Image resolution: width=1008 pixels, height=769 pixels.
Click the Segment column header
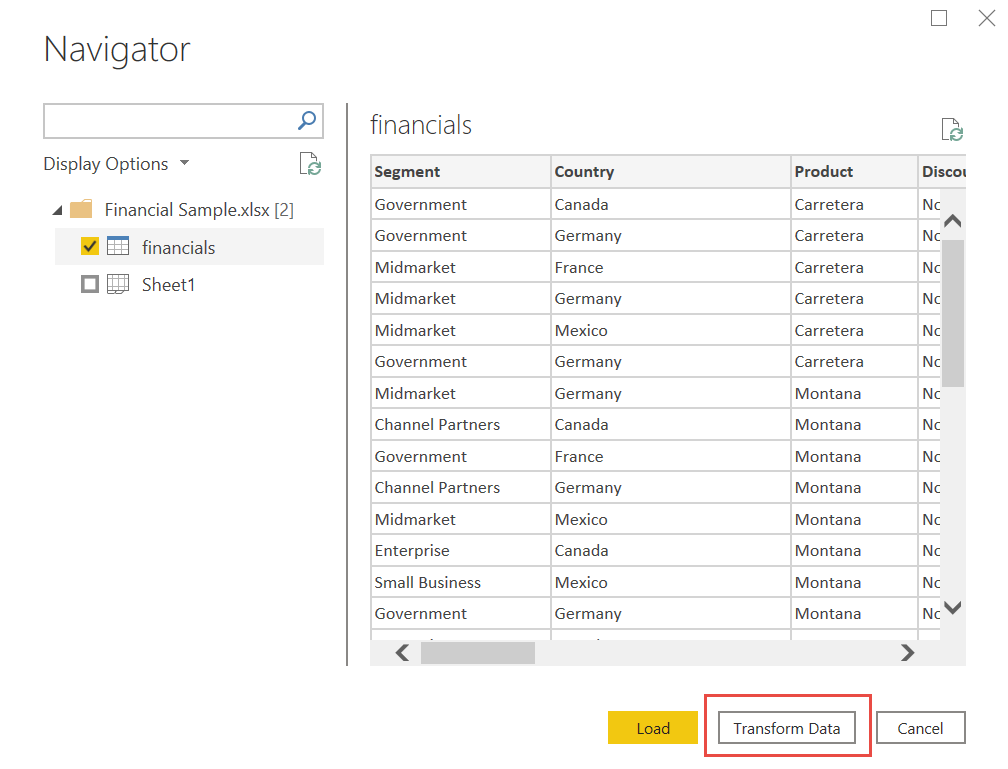(460, 172)
